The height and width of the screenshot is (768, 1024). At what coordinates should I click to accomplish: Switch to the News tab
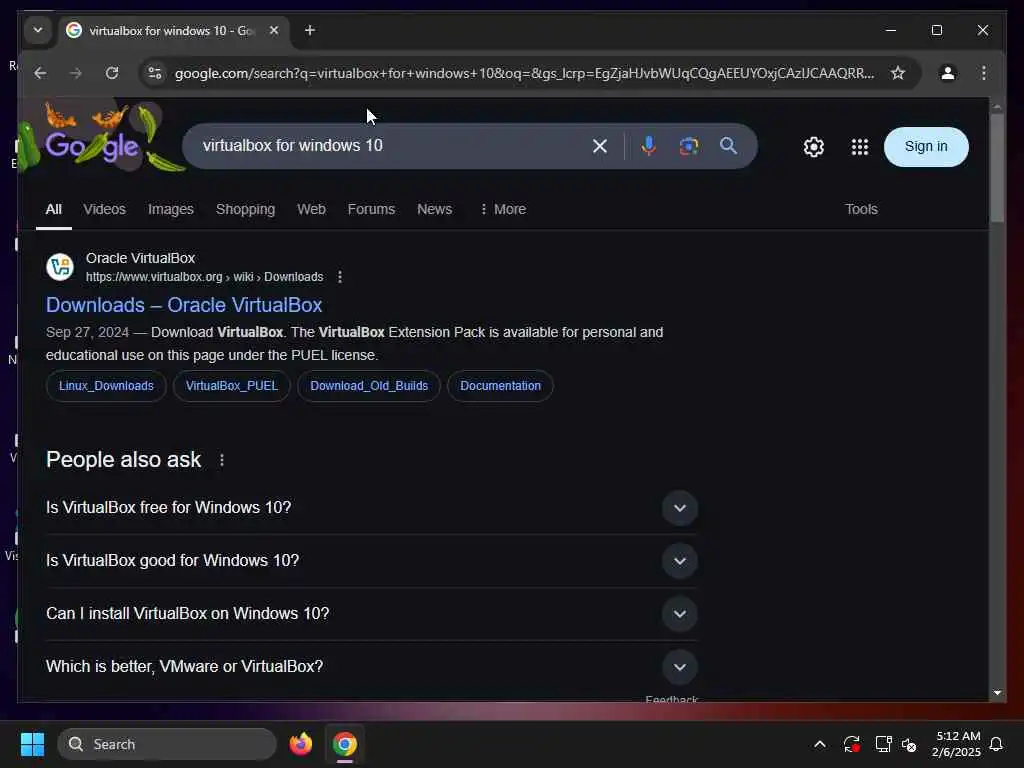tap(434, 209)
